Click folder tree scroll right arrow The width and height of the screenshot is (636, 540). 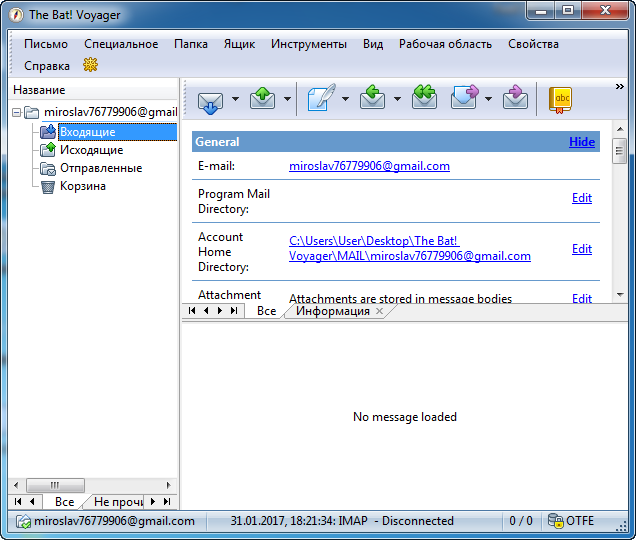coord(169,485)
